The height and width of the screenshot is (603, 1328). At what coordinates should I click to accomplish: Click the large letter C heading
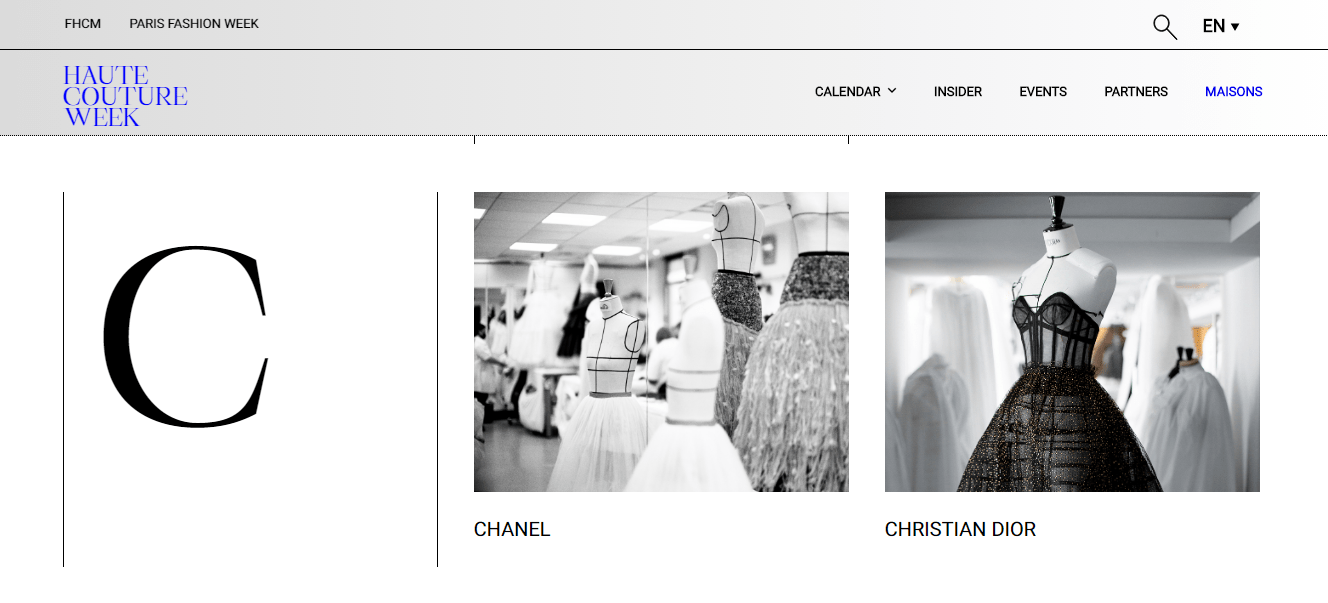(x=186, y=337)
